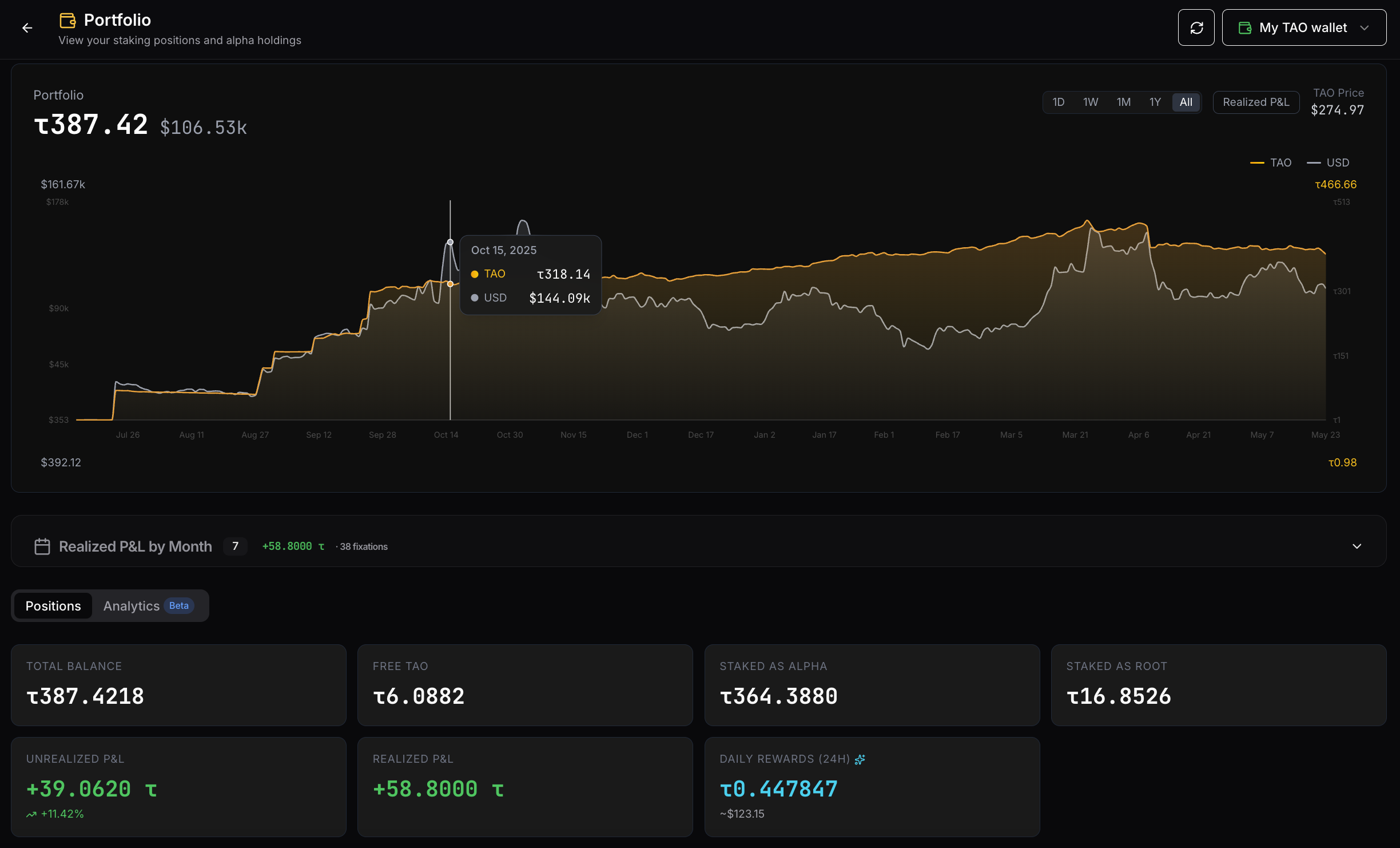Click the gray USD dot in the tooltip

pyautogui.click(x=475, y=298)
